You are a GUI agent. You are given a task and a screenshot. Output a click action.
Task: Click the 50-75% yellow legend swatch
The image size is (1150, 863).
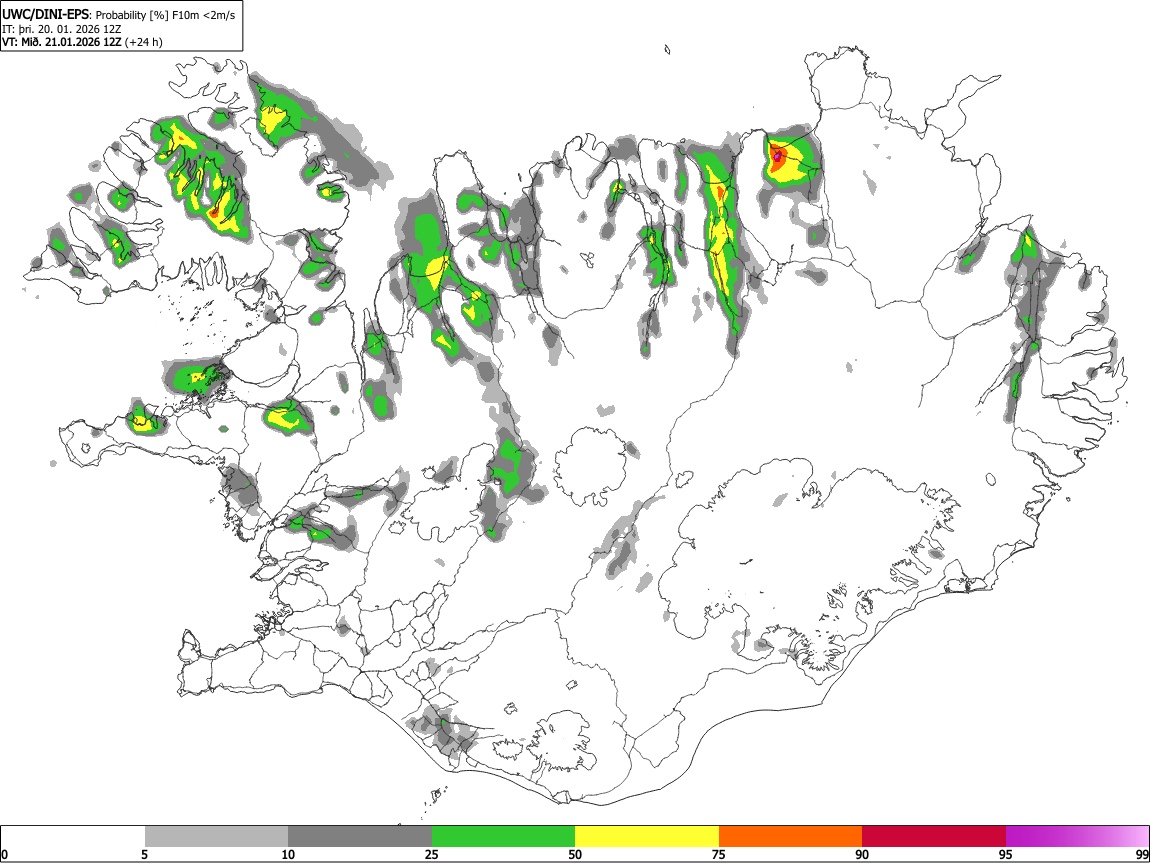(647, 837)
